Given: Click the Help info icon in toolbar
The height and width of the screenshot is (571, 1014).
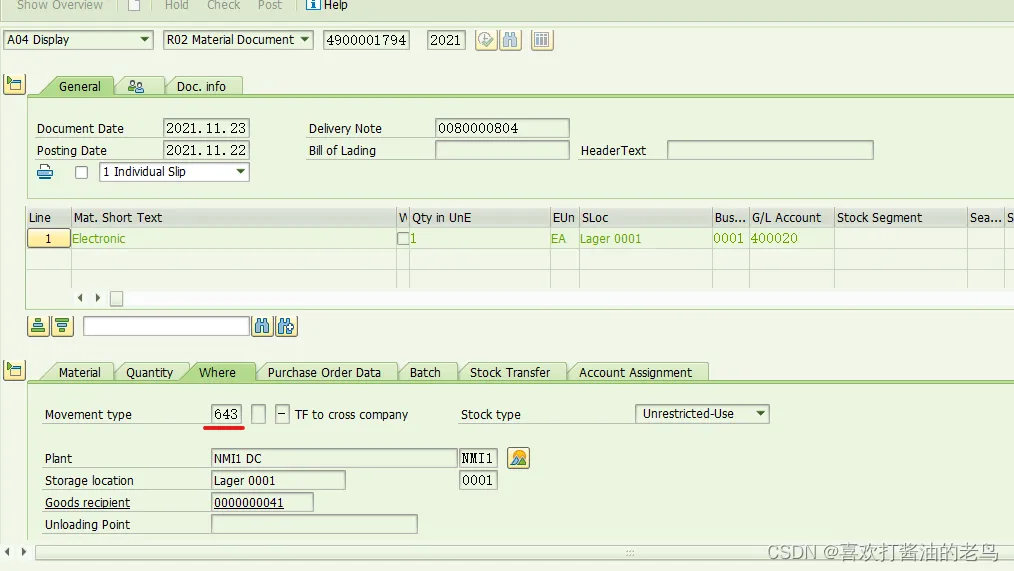Looking at the screenshot, I should tap(312, 5).
